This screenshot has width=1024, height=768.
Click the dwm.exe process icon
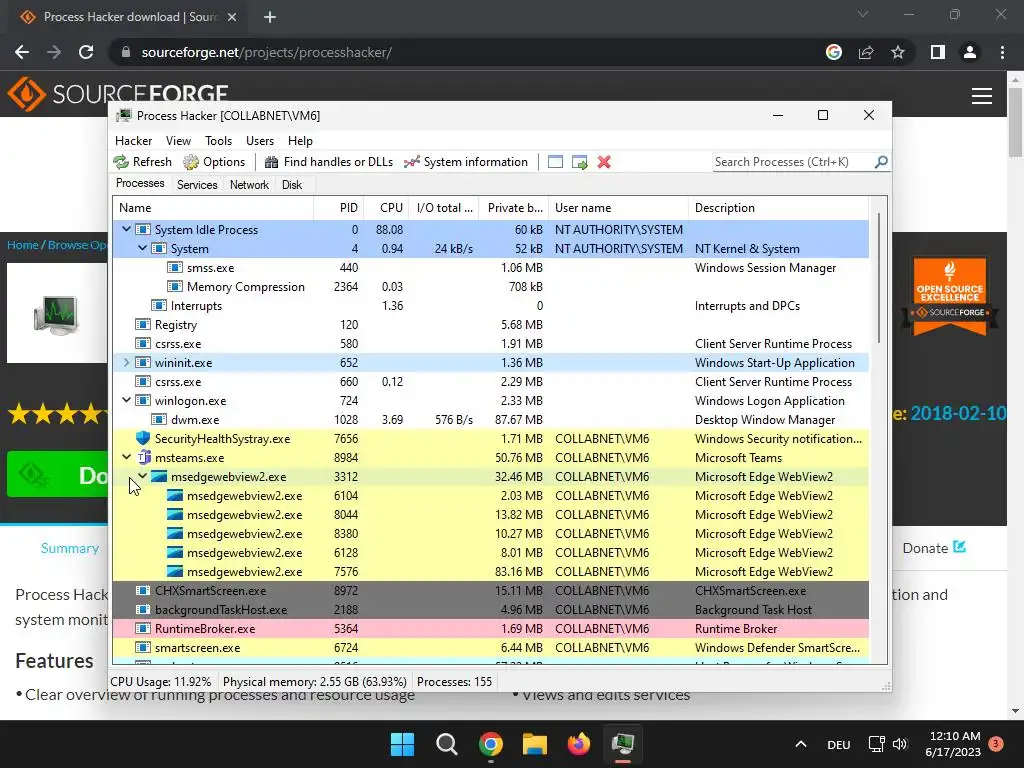pyautogui.click(x=159, y=419)
